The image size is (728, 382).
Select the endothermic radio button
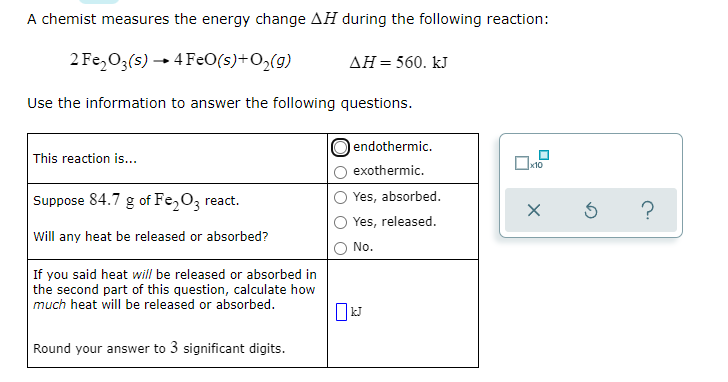[340, 148]
